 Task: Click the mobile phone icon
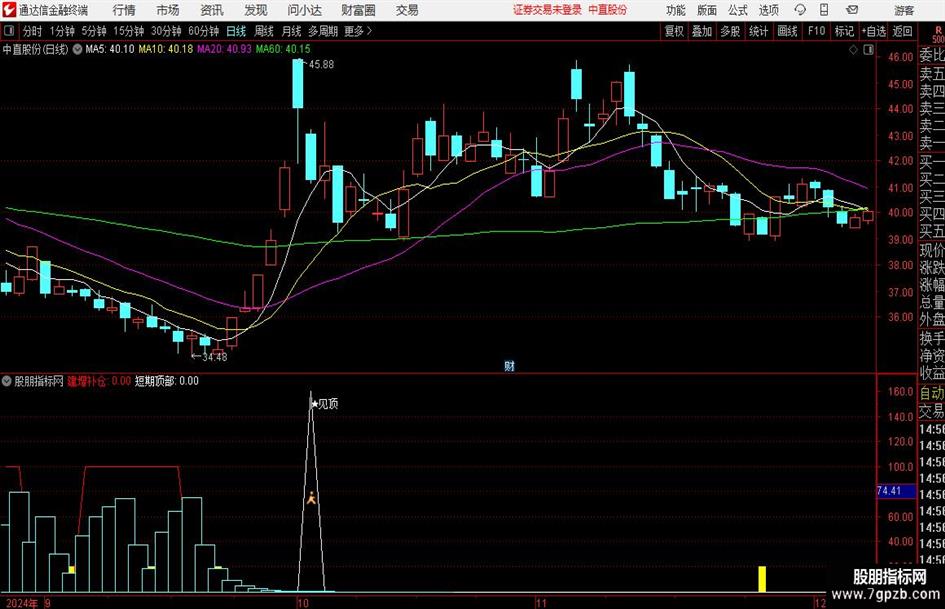824,10
